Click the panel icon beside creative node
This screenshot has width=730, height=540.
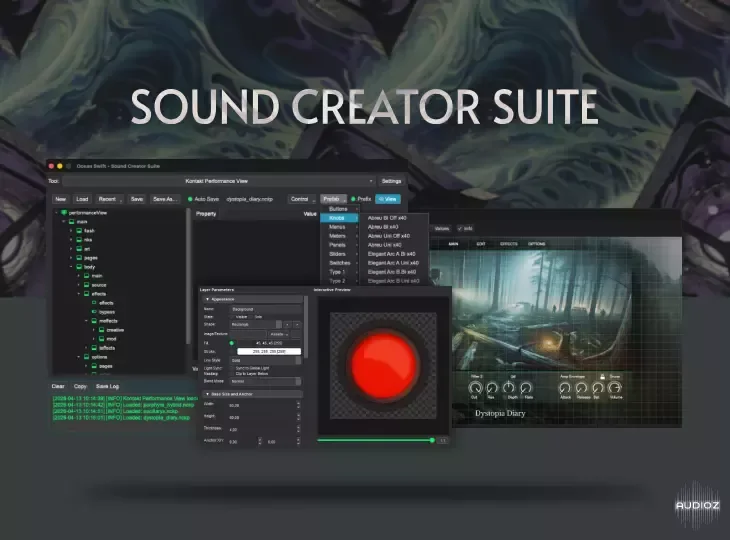point(101,330)
